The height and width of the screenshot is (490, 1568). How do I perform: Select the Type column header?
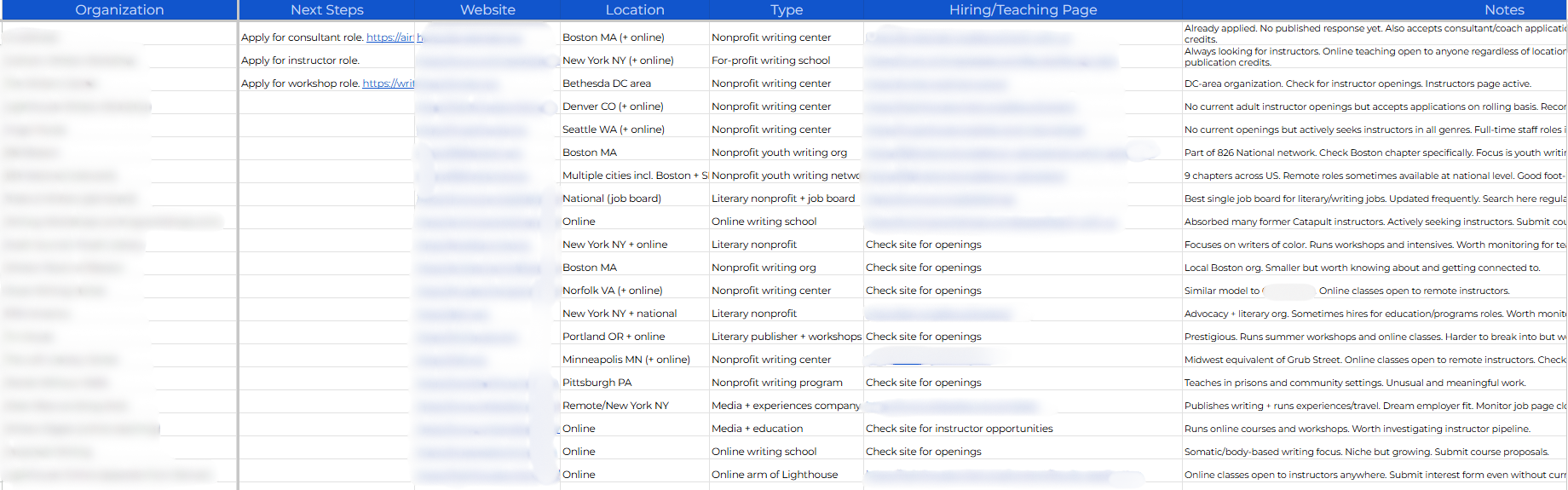(x=787, y=9)
